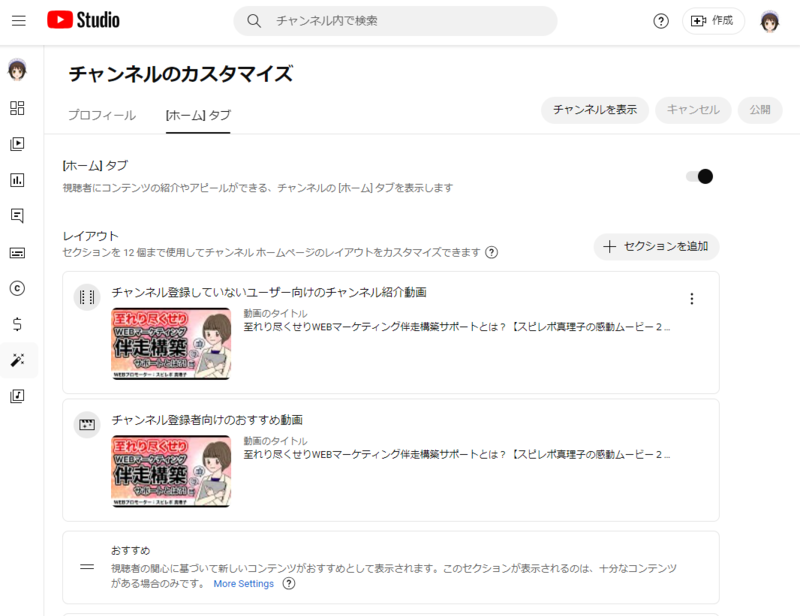The height and width of the screenshot is (616, 800).
Task: Open Comments in the sidebar
Action: [x=17, y=216]
